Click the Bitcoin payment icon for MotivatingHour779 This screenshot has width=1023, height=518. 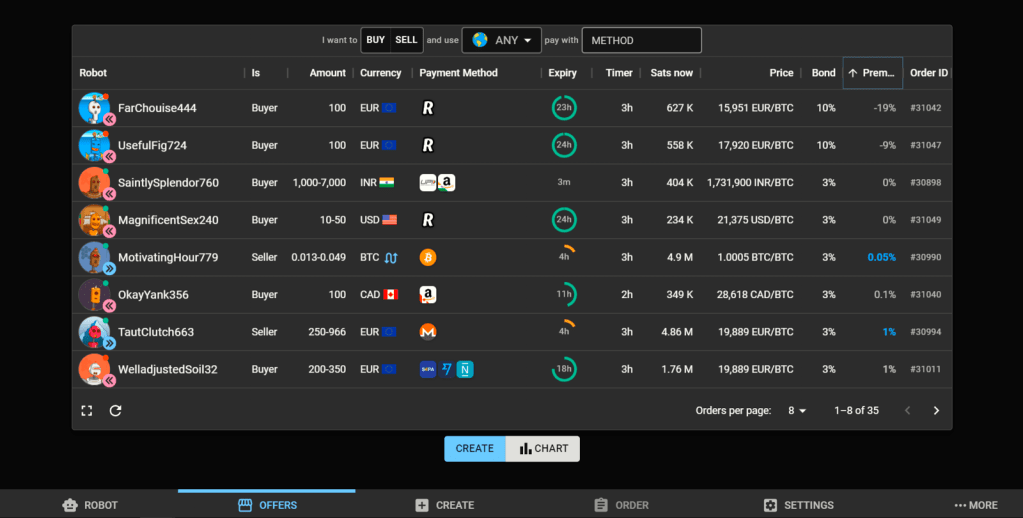(x=428, y=257)
